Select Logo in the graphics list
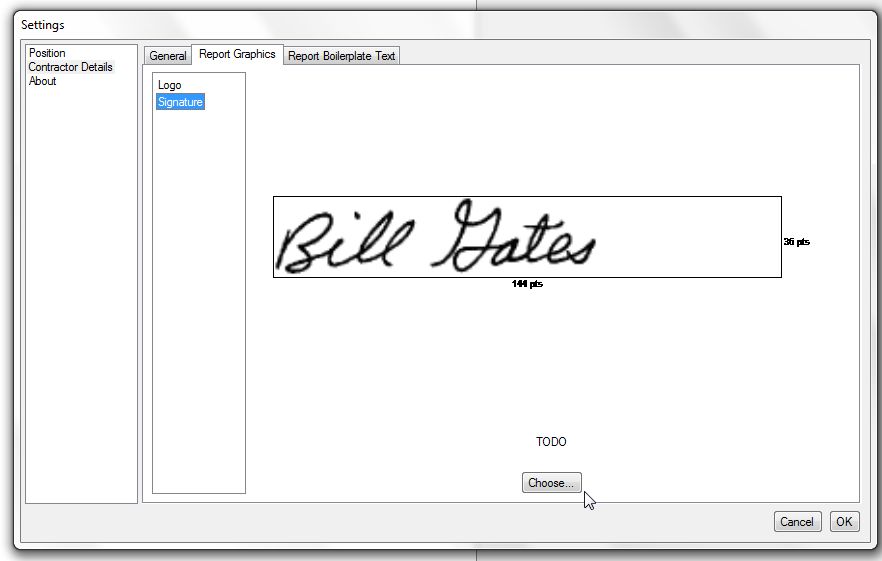This screenshot has width=882, height=561. point(169,85)
